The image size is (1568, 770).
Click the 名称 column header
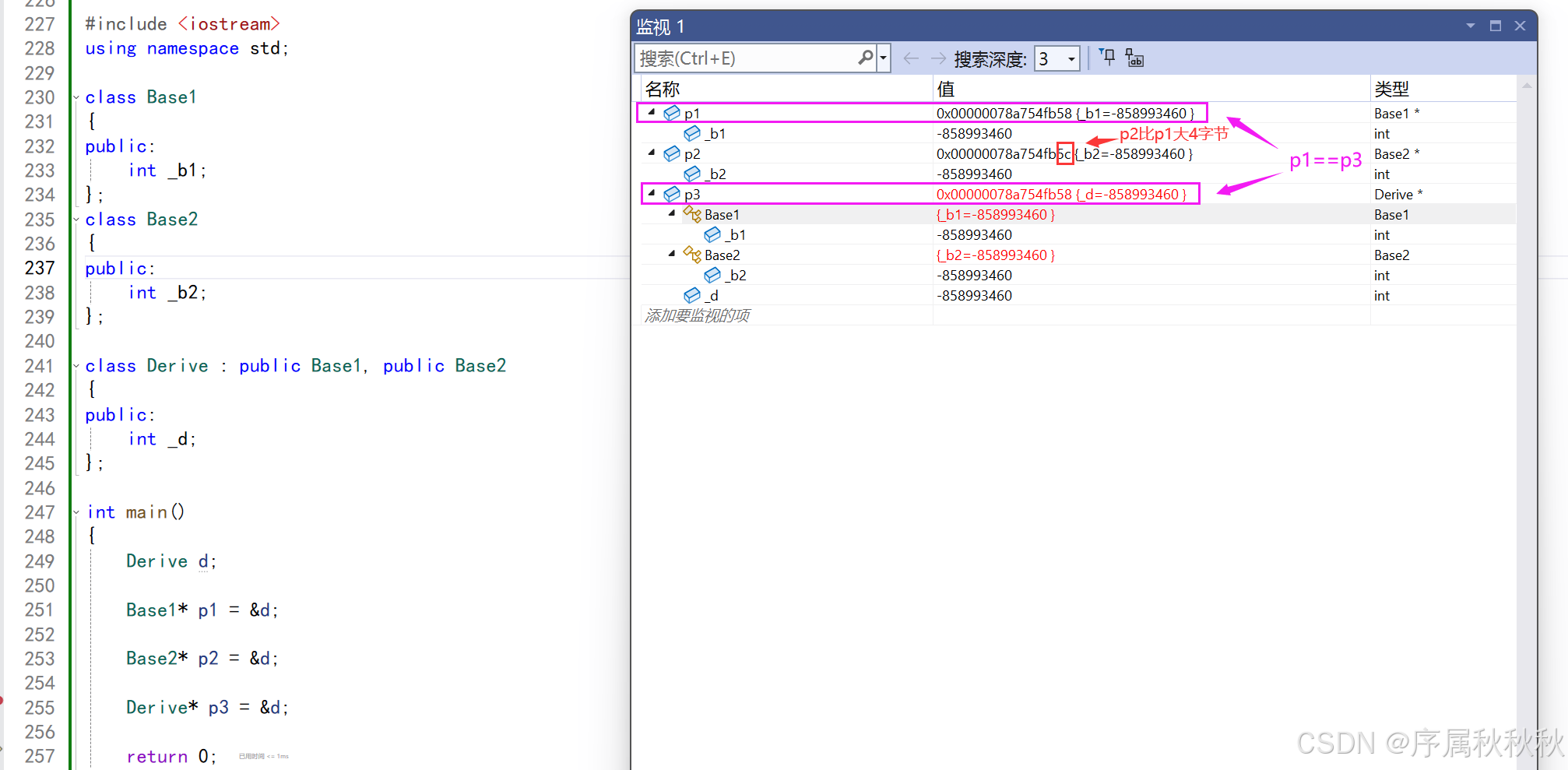[x=786, y=89]
